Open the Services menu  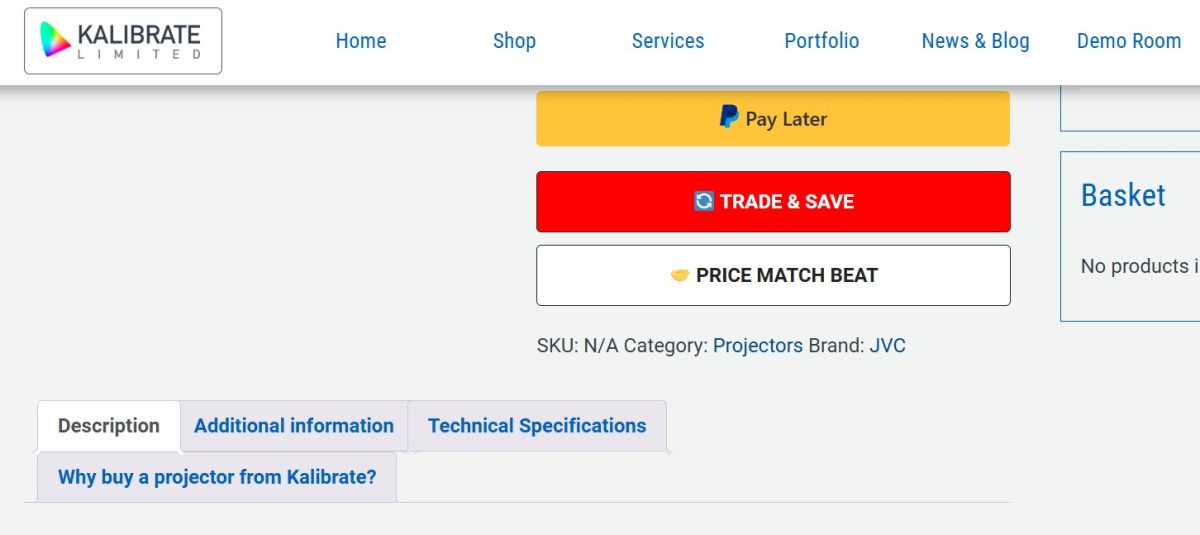[668, 41]
